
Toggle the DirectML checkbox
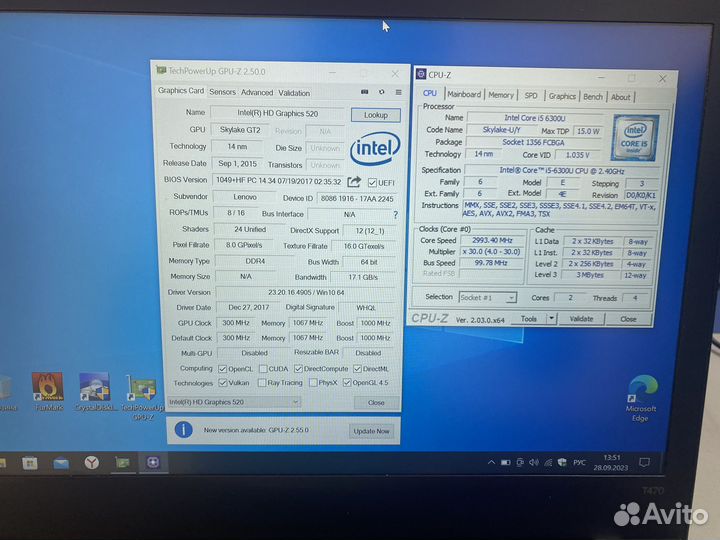click(x=357, y=368)
